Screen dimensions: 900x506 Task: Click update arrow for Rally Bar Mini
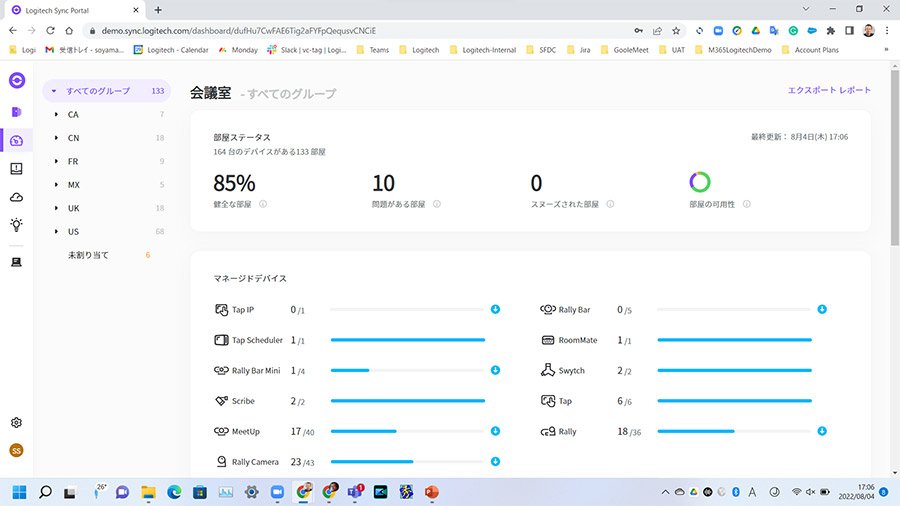[495, 370]
